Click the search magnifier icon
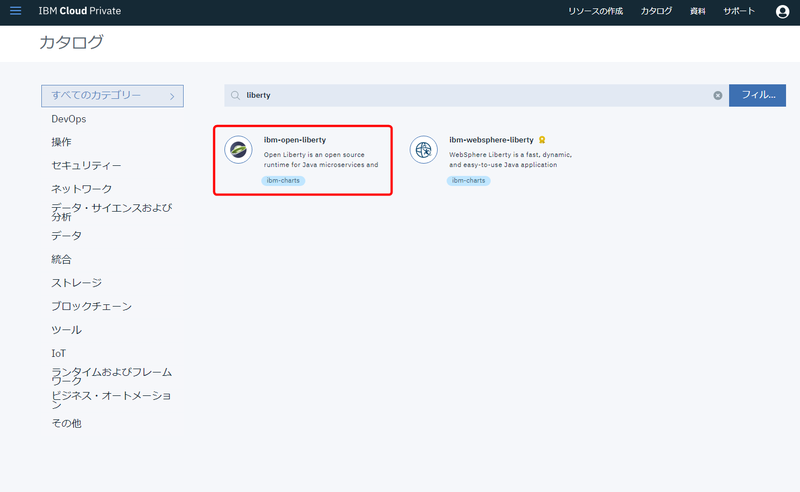 pyautogui.click(x=235, y=95)
